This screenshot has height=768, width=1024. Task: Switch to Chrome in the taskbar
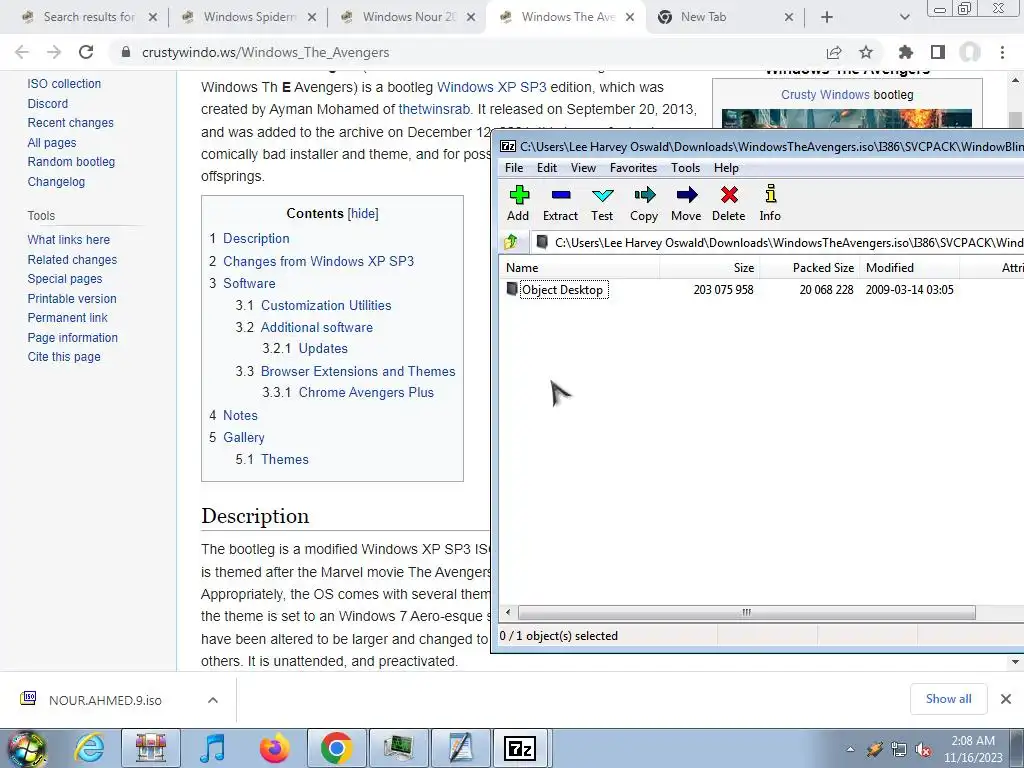click(337, 748)
